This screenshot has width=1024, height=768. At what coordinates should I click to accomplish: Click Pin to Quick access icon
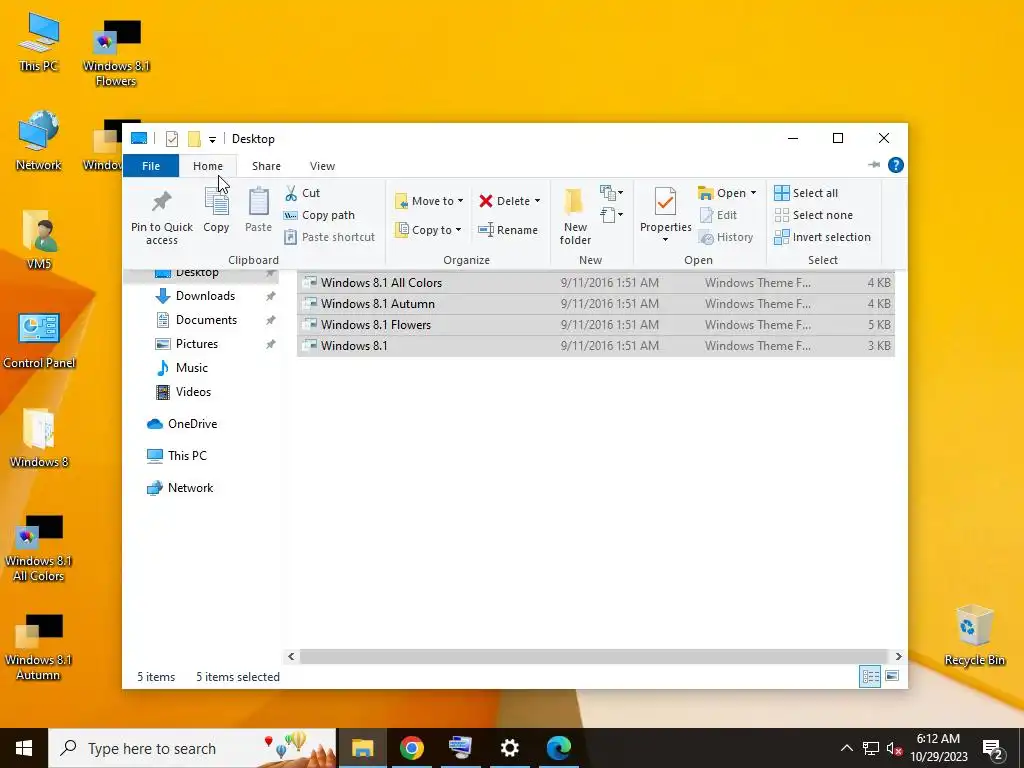click(161, 201)
